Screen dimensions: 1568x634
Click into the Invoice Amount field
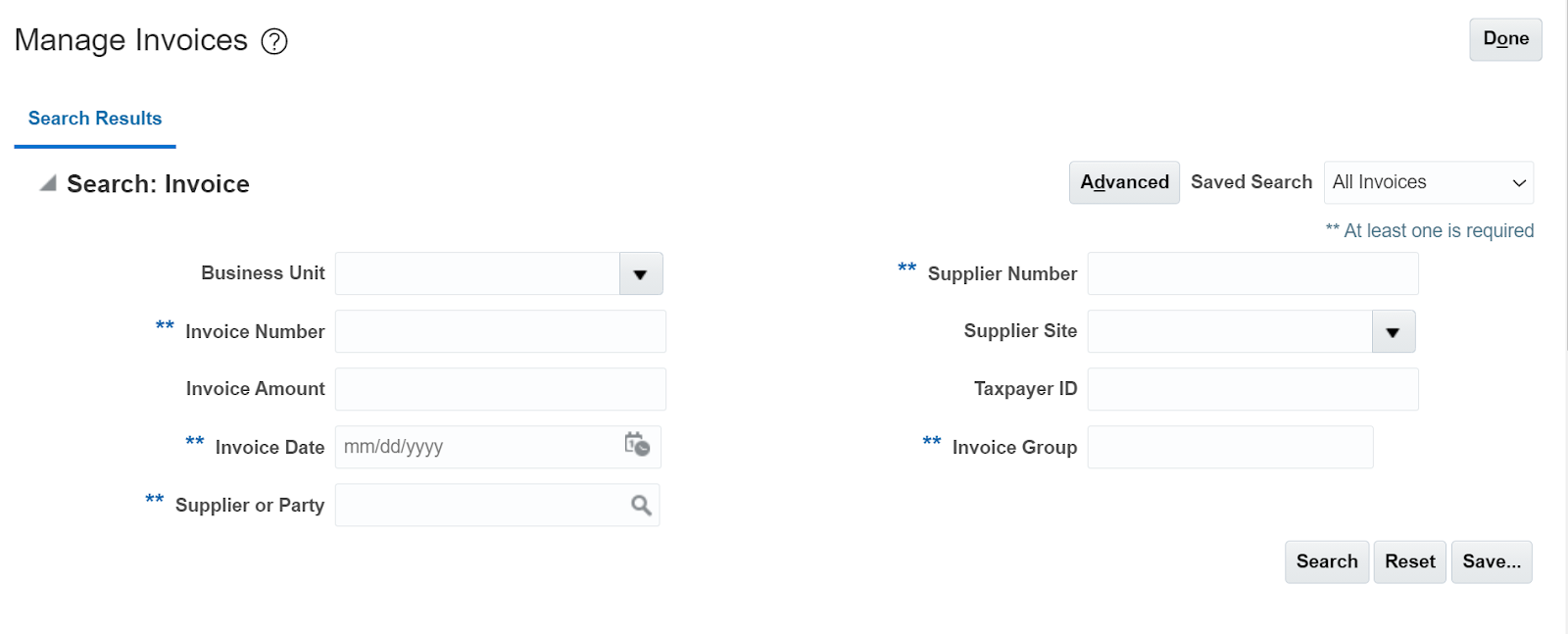point(500,390)
